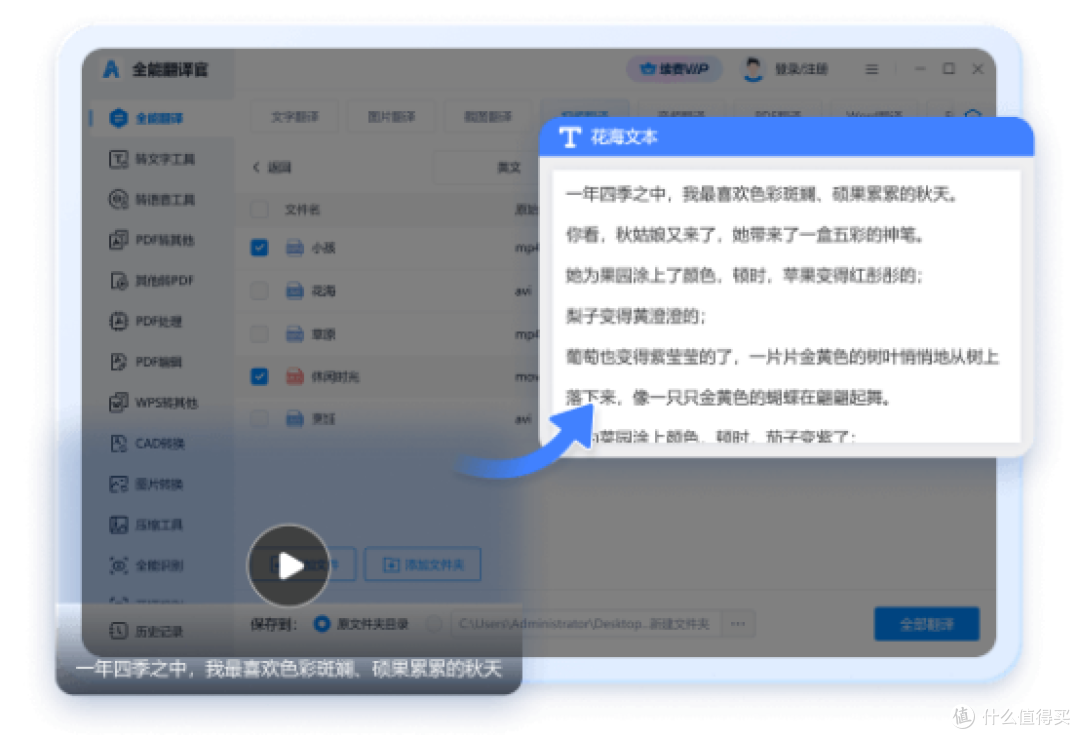Switch to the 图片翻译 tab
The image size is (1080, 739).
391,116
